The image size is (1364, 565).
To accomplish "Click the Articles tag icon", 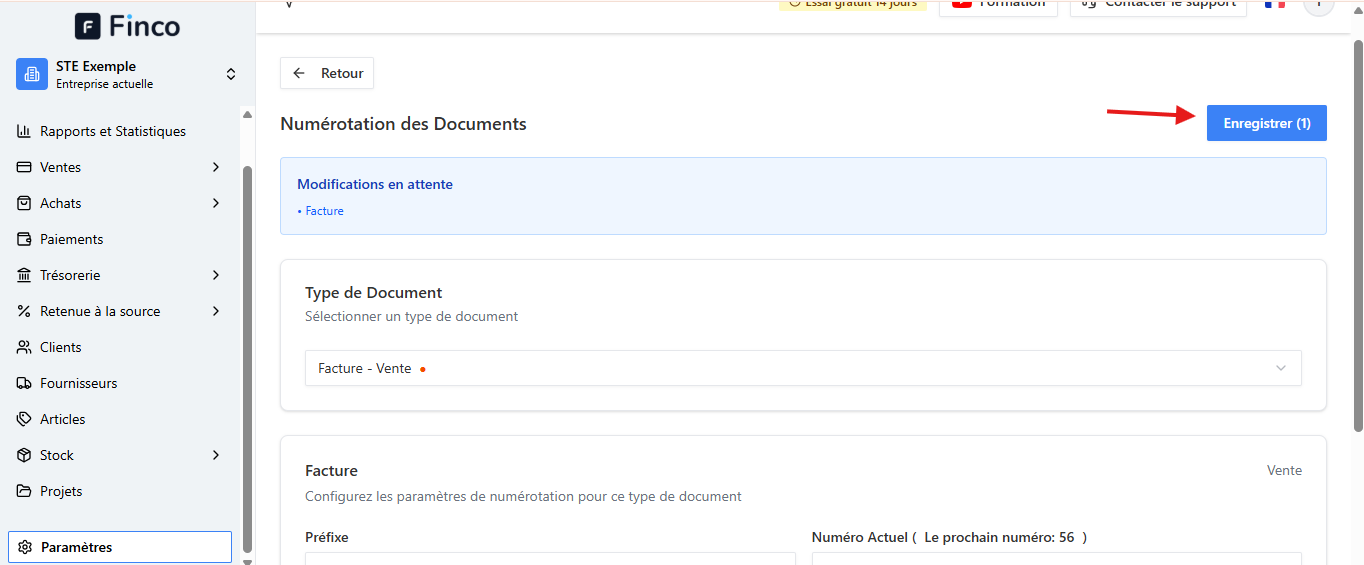I will click(x=24, y=419).
